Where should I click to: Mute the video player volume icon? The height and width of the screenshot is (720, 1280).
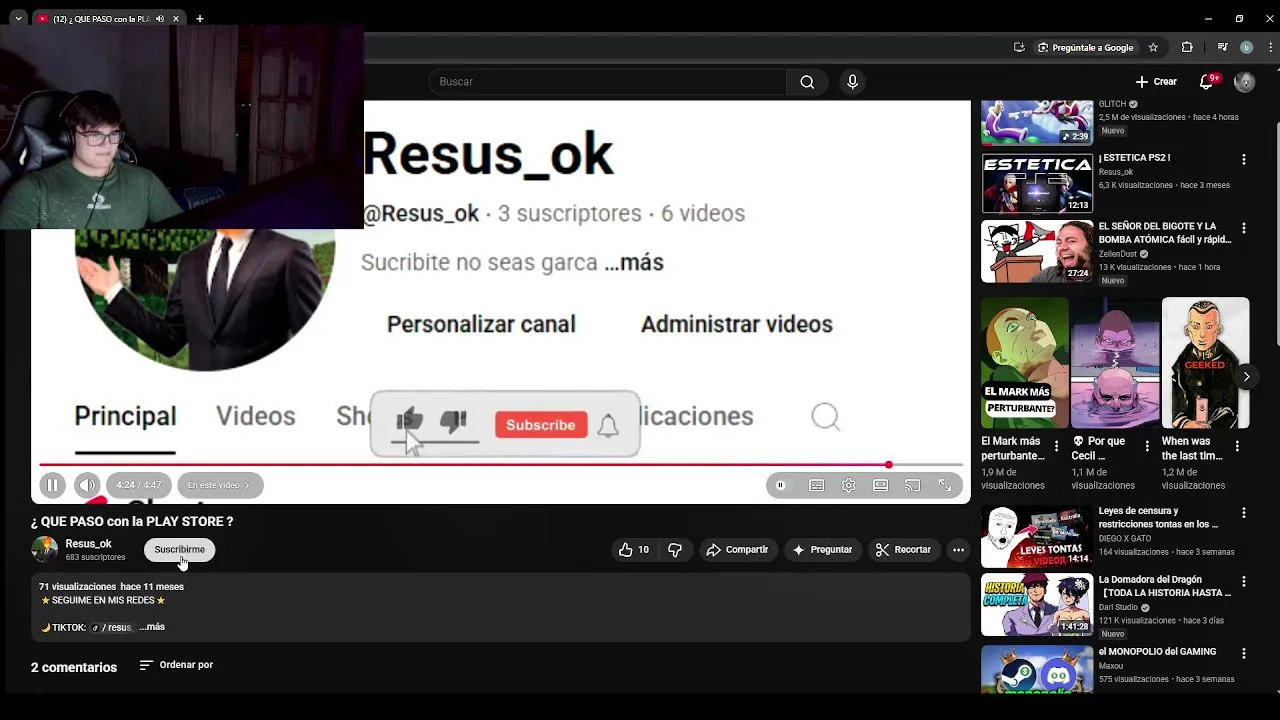click(87, 485)
